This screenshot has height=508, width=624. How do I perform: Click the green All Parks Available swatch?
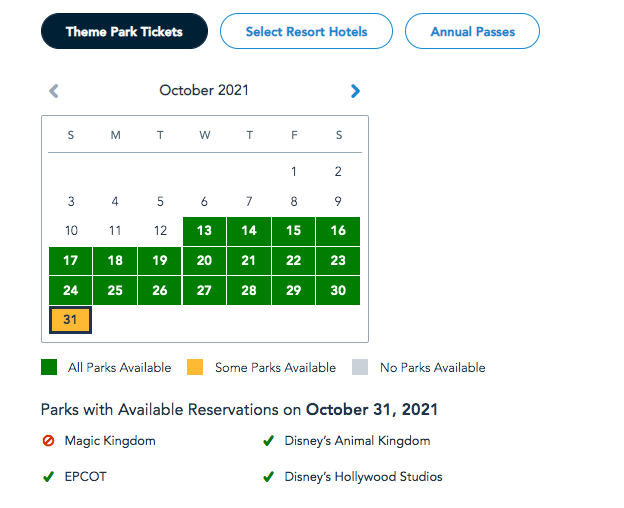[50, 367]
